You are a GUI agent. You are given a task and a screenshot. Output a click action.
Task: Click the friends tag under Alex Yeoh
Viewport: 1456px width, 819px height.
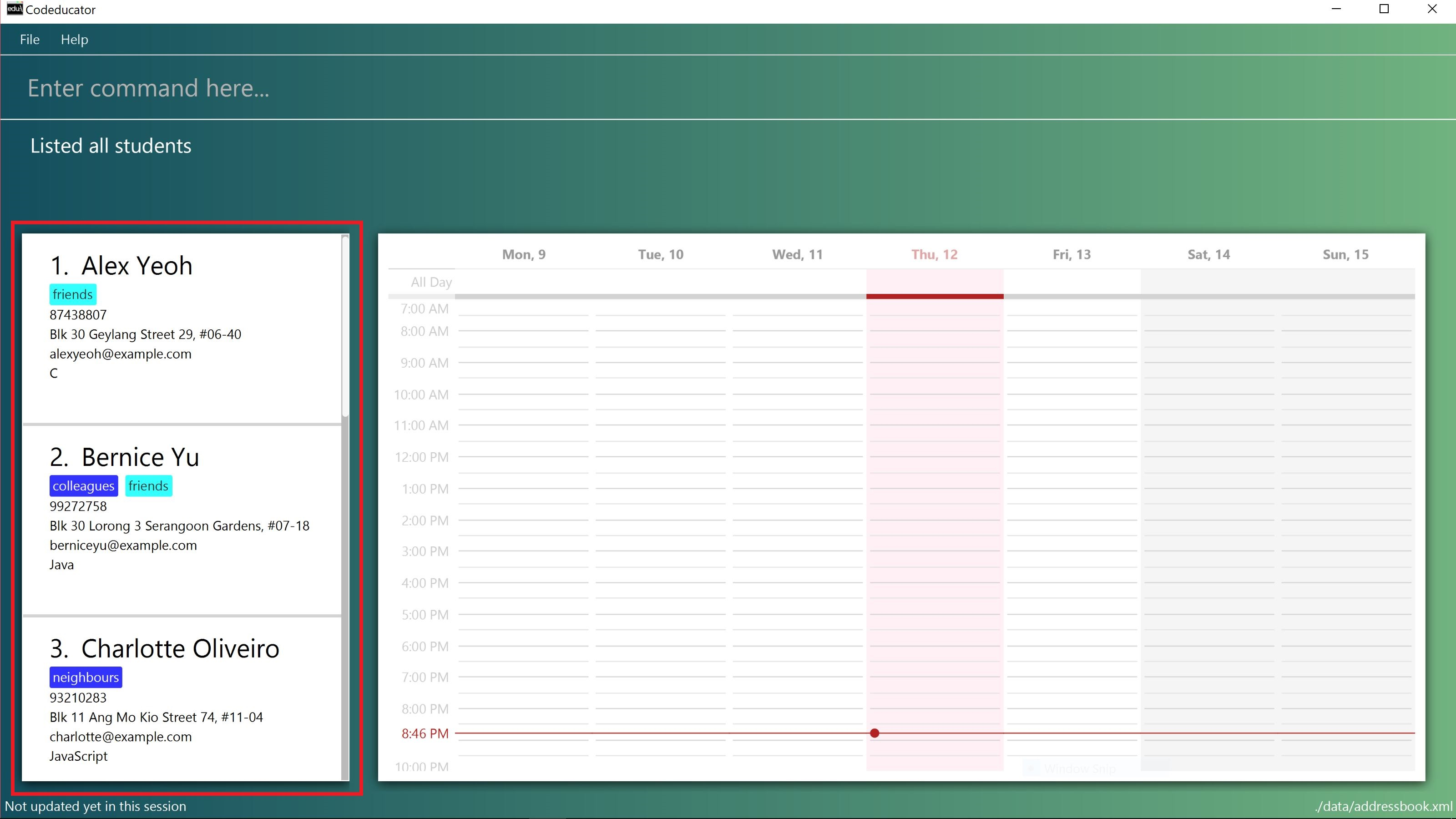pyautogui.click(x=72, y=294)
